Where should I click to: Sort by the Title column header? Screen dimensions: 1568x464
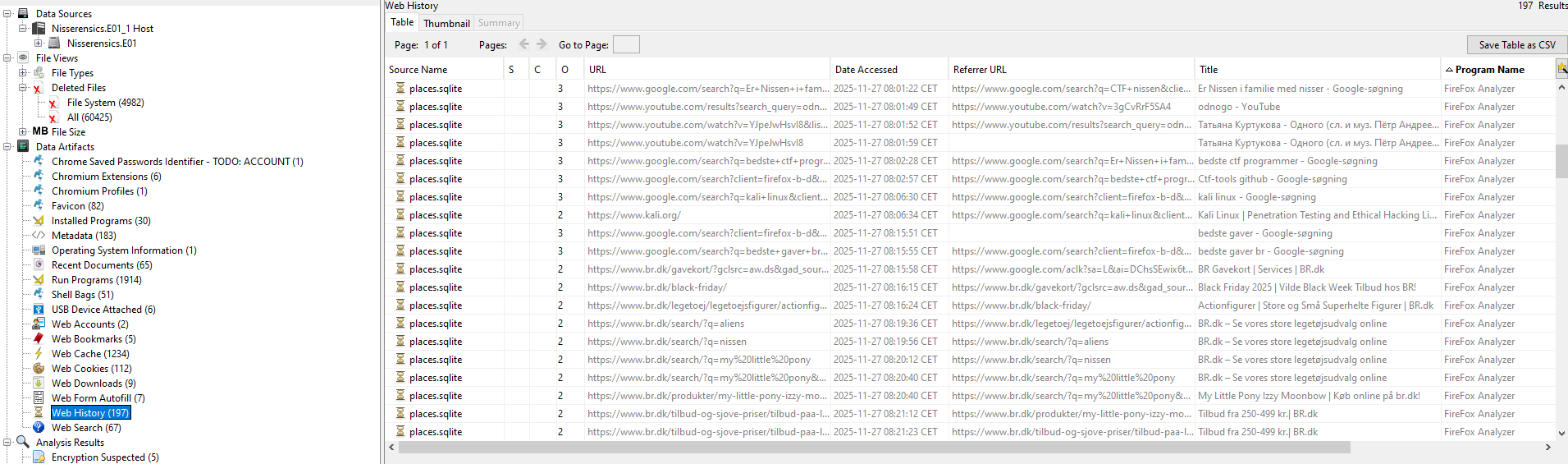(x=1318, y=70)
